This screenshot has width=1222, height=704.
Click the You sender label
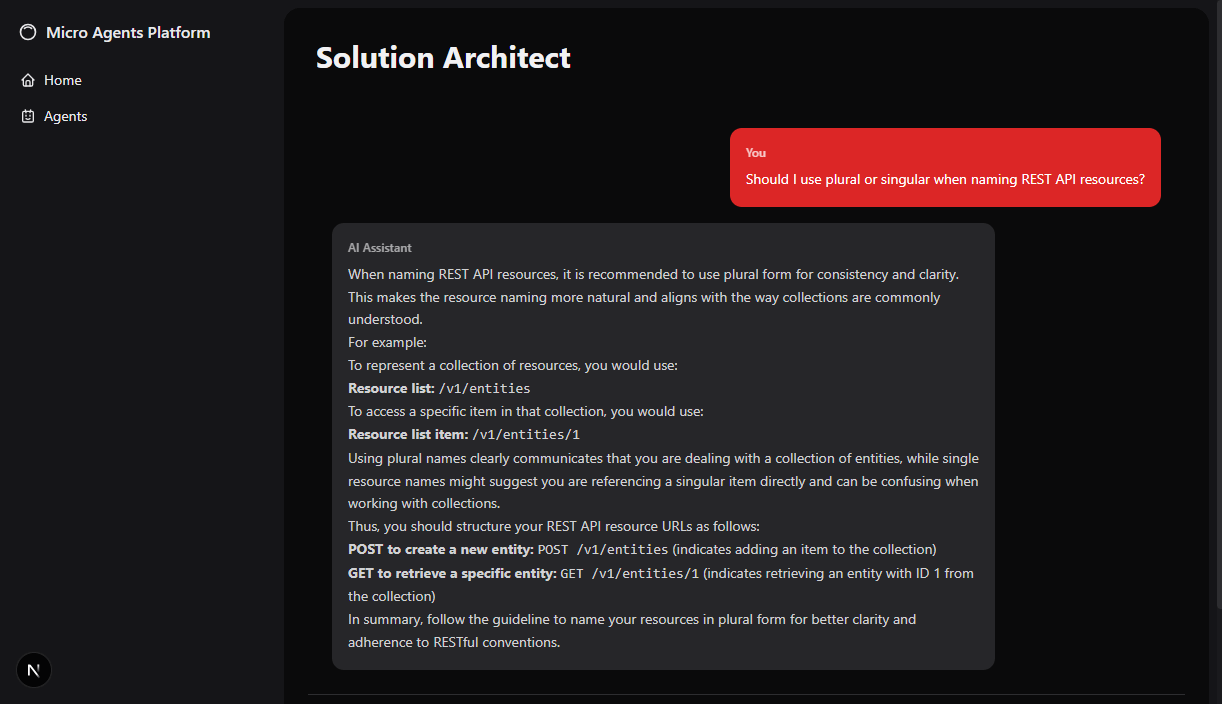tap(755, 152)
